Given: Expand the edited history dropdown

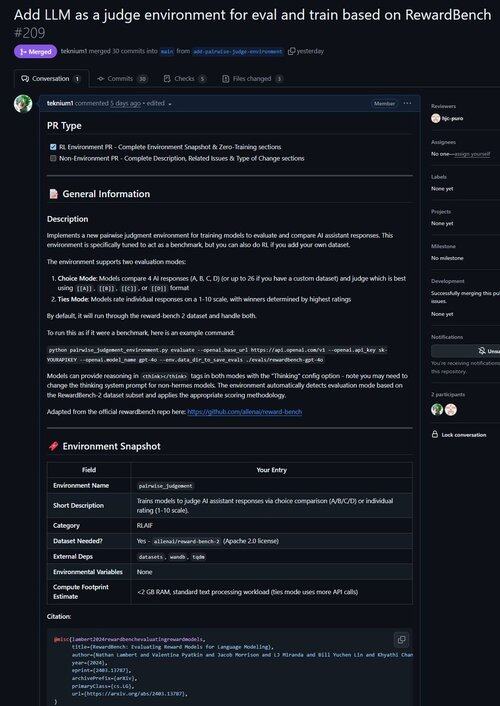Looking at the screenshot, I should (x=170, y=104).
